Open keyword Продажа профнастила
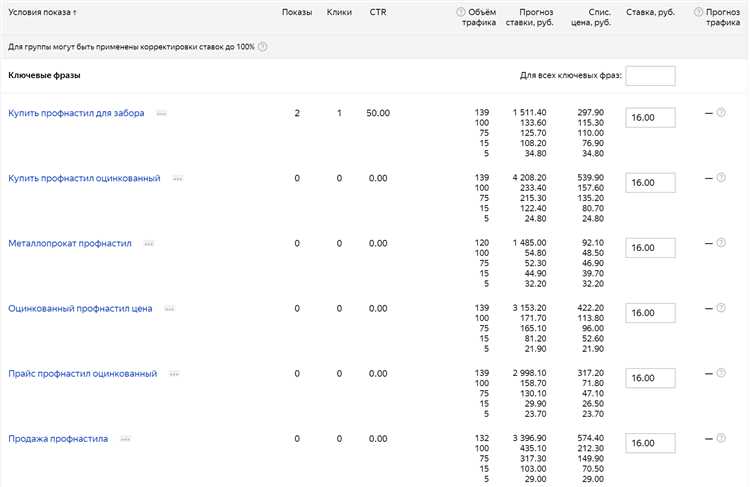The height and width of the screenshot is (487, 750). [x=58, y=438]
